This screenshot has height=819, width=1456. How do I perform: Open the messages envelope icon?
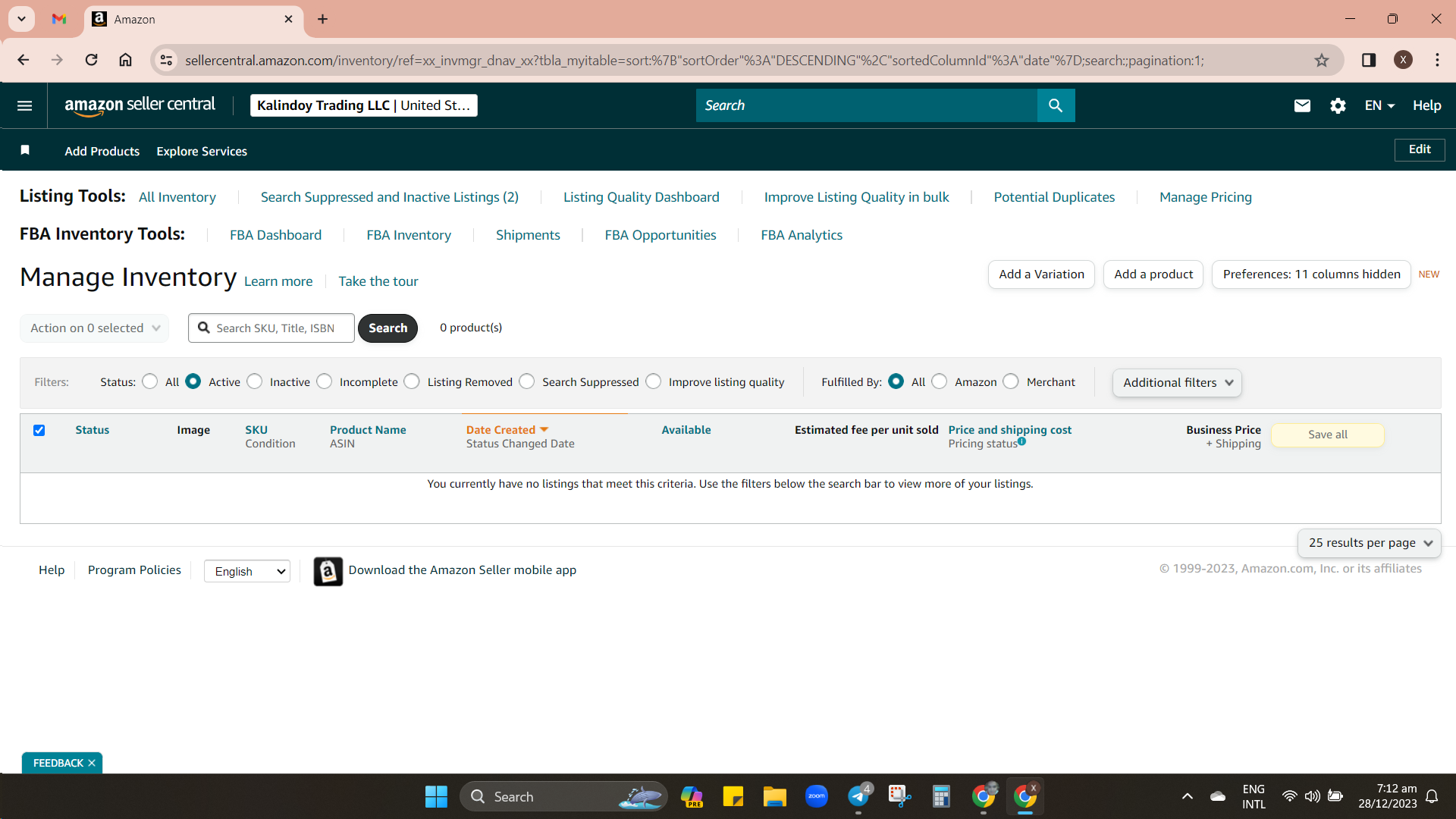[1302, 105]
